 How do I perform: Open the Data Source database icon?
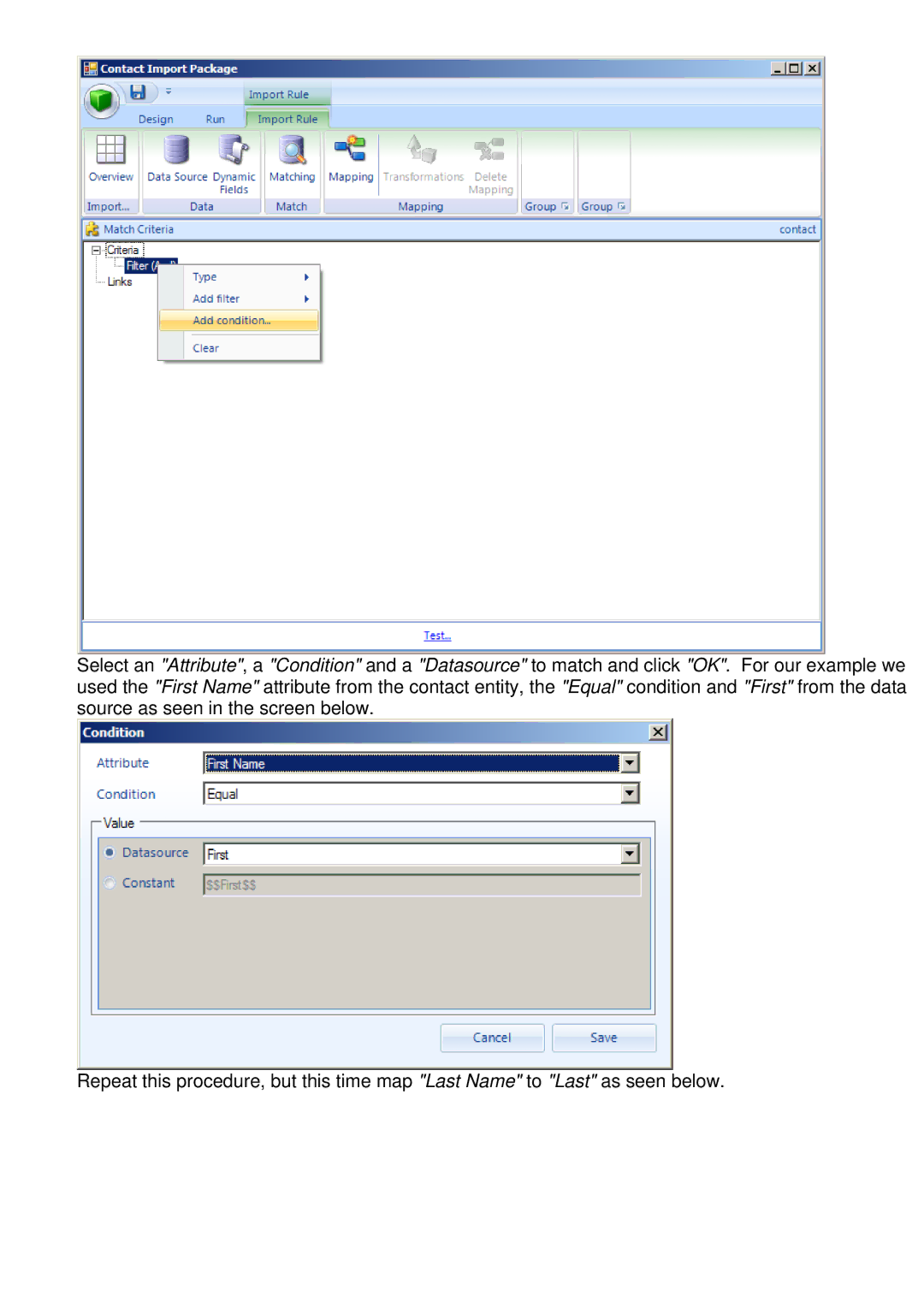point(176,149)
